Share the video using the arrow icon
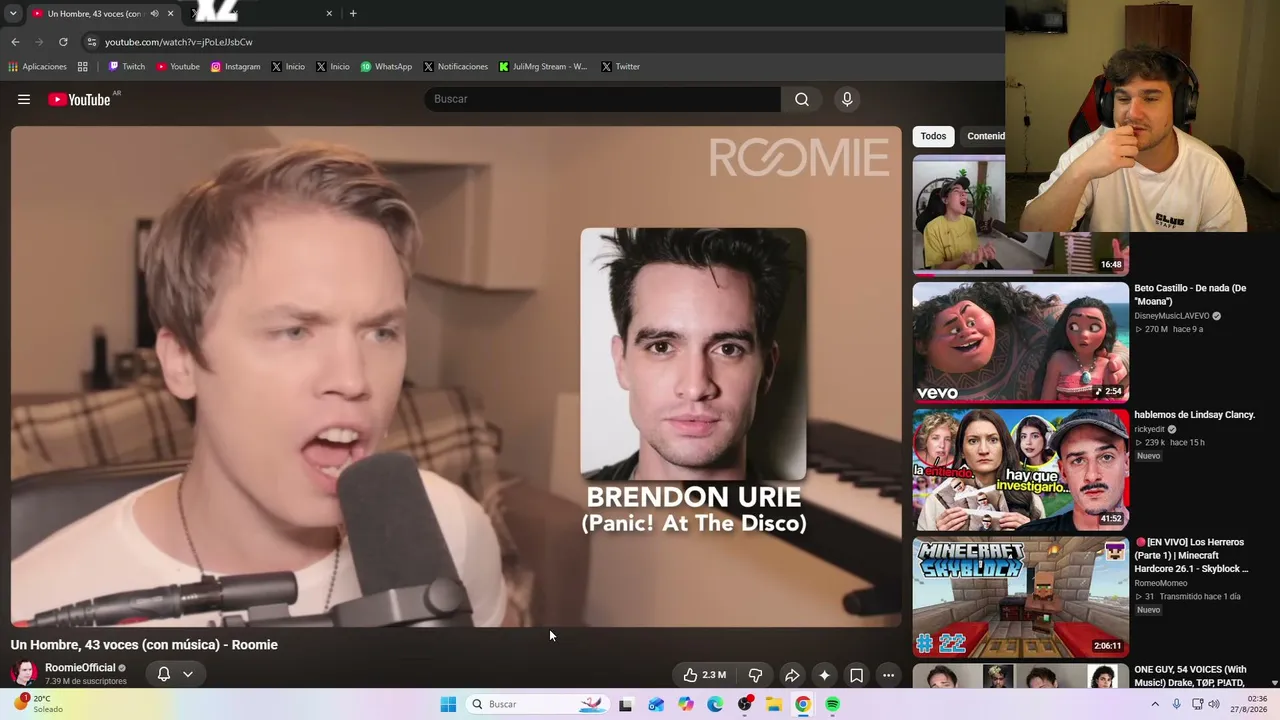1280x720 pixels. click(x=791, y=675)
